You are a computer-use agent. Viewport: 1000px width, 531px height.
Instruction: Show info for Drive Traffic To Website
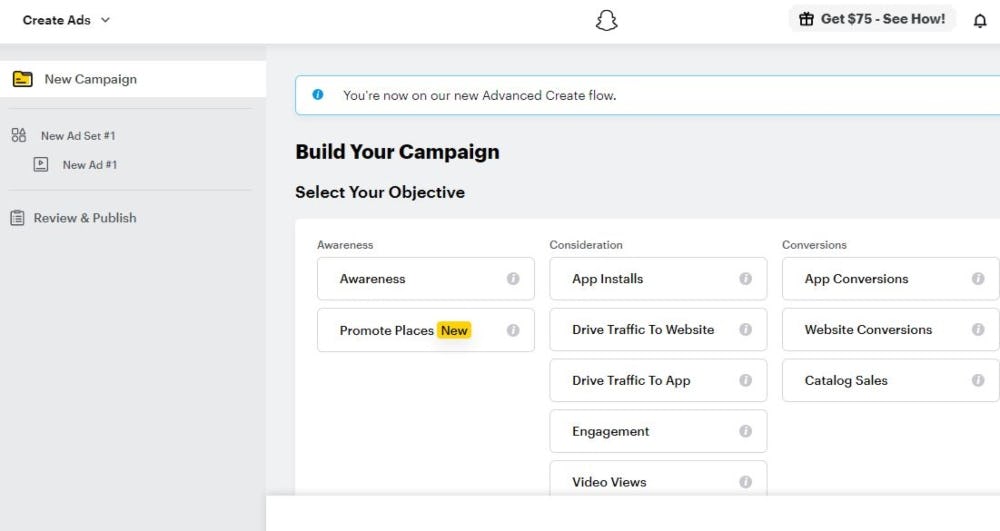pyautogui.click(x=745, y=330)
